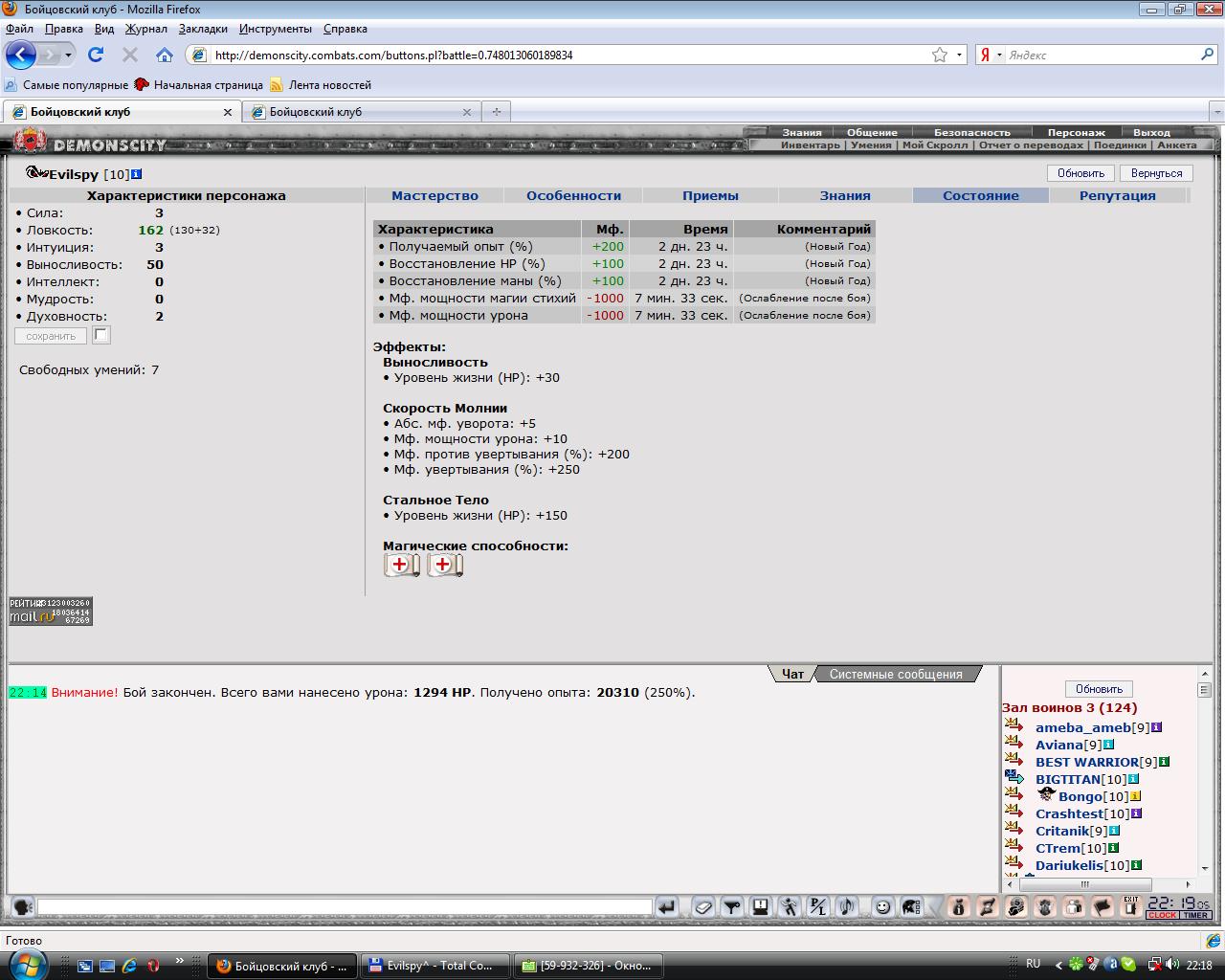
Task: Open info icon beside ameba_ameb
Action: [1156, 727]
